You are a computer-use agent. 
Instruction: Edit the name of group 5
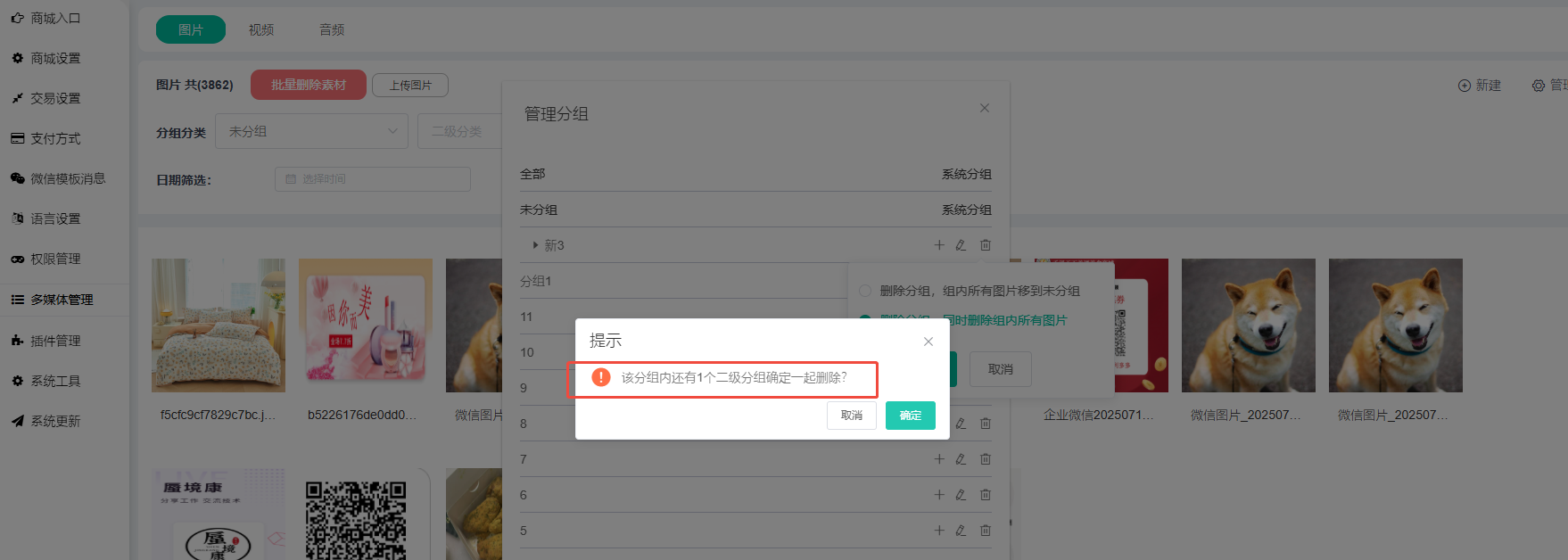pos(961,531)
